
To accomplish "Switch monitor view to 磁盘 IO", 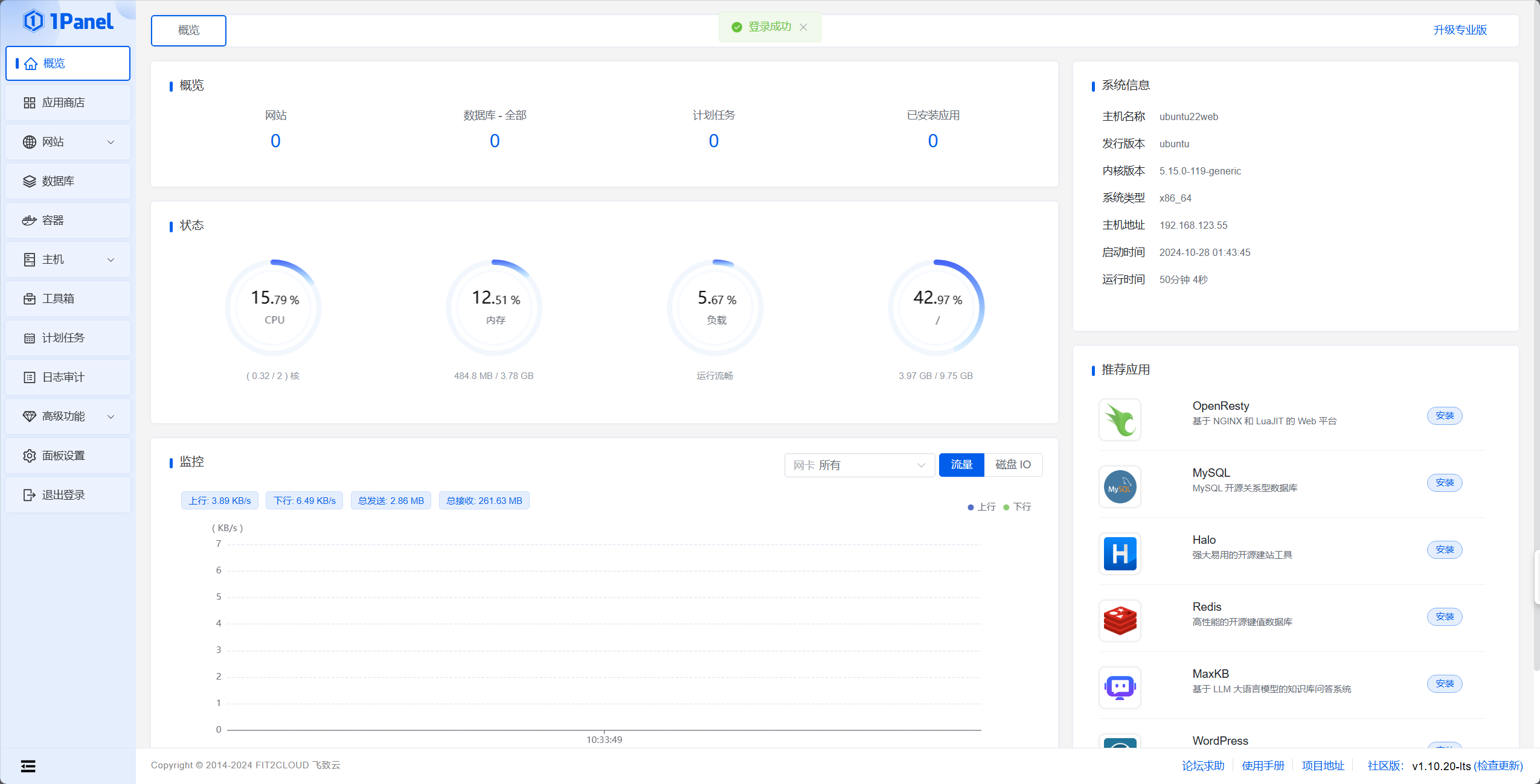I will coord(1013,465).
